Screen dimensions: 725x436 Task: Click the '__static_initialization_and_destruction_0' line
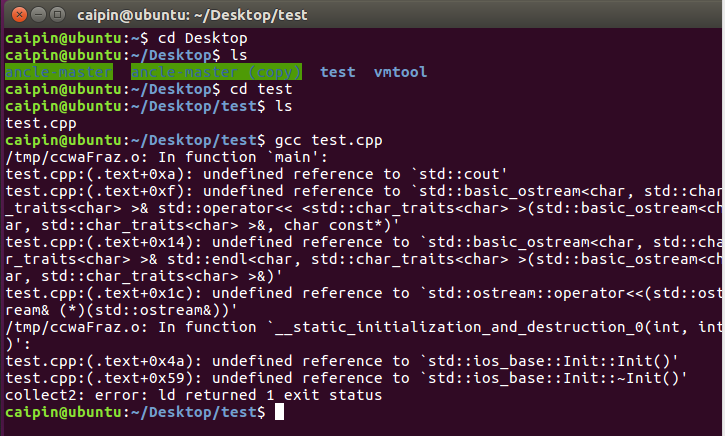click(x=362, y=327)
